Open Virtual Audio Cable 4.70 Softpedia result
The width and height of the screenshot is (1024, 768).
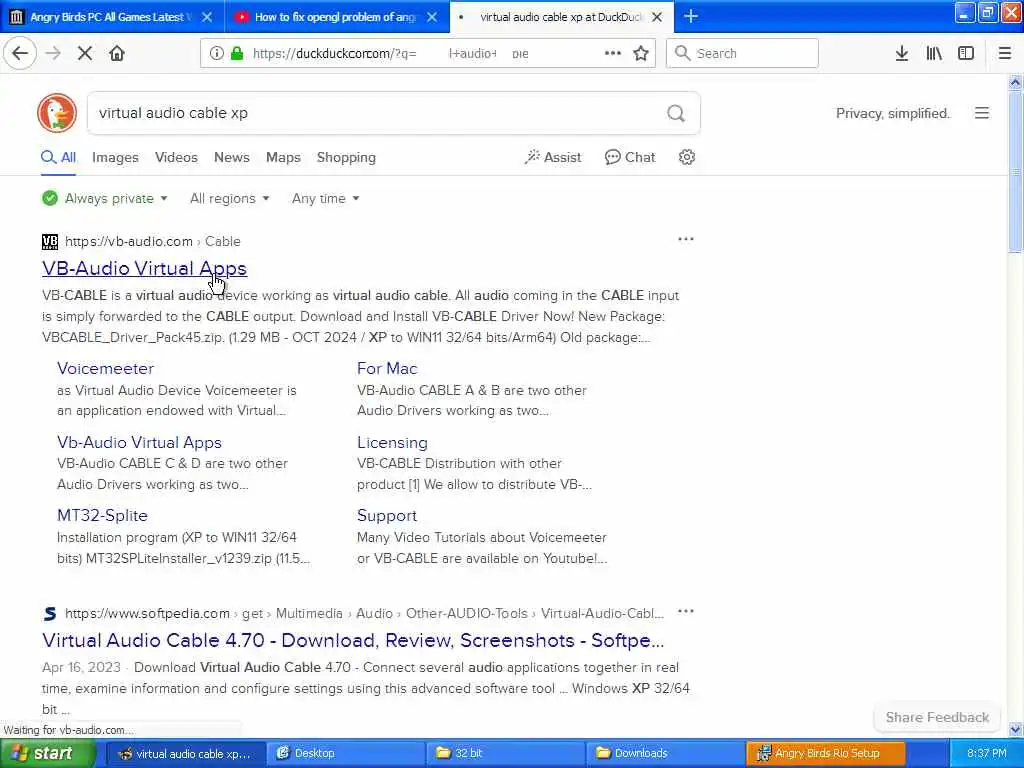[x=353, y=640]
